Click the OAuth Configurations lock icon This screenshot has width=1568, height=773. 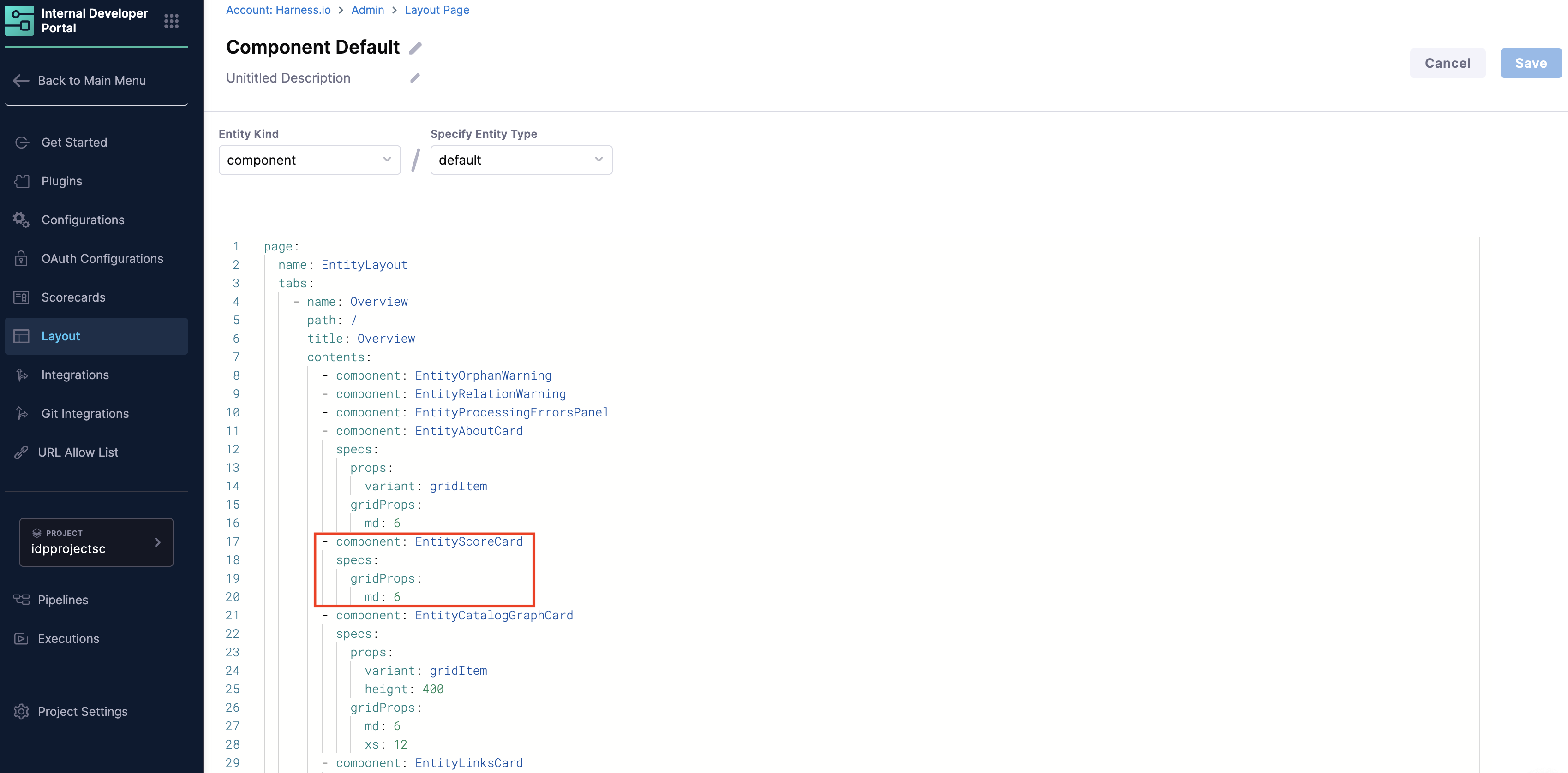pos(21,258)
